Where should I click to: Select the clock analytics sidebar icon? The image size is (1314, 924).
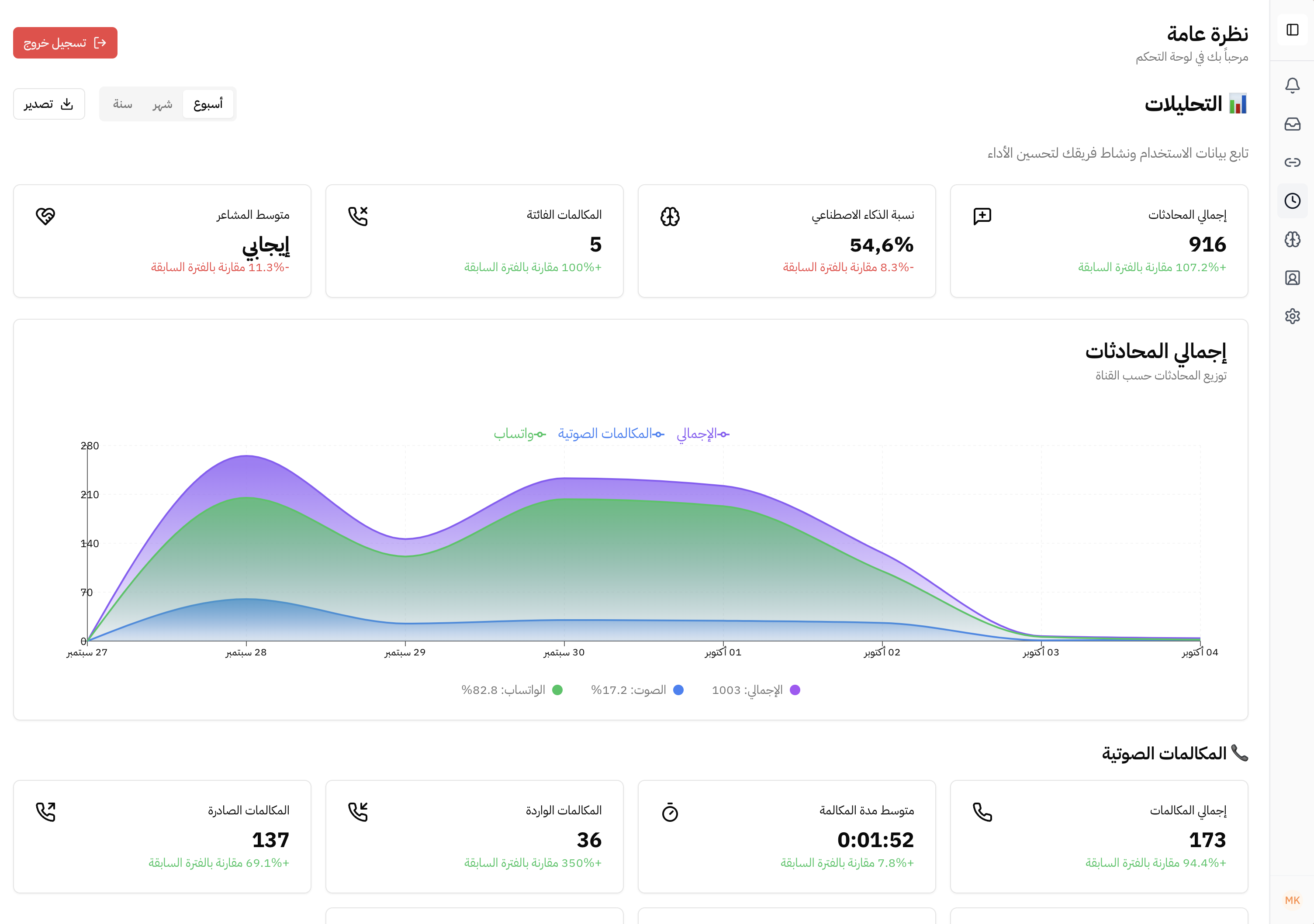(1292, 201)
